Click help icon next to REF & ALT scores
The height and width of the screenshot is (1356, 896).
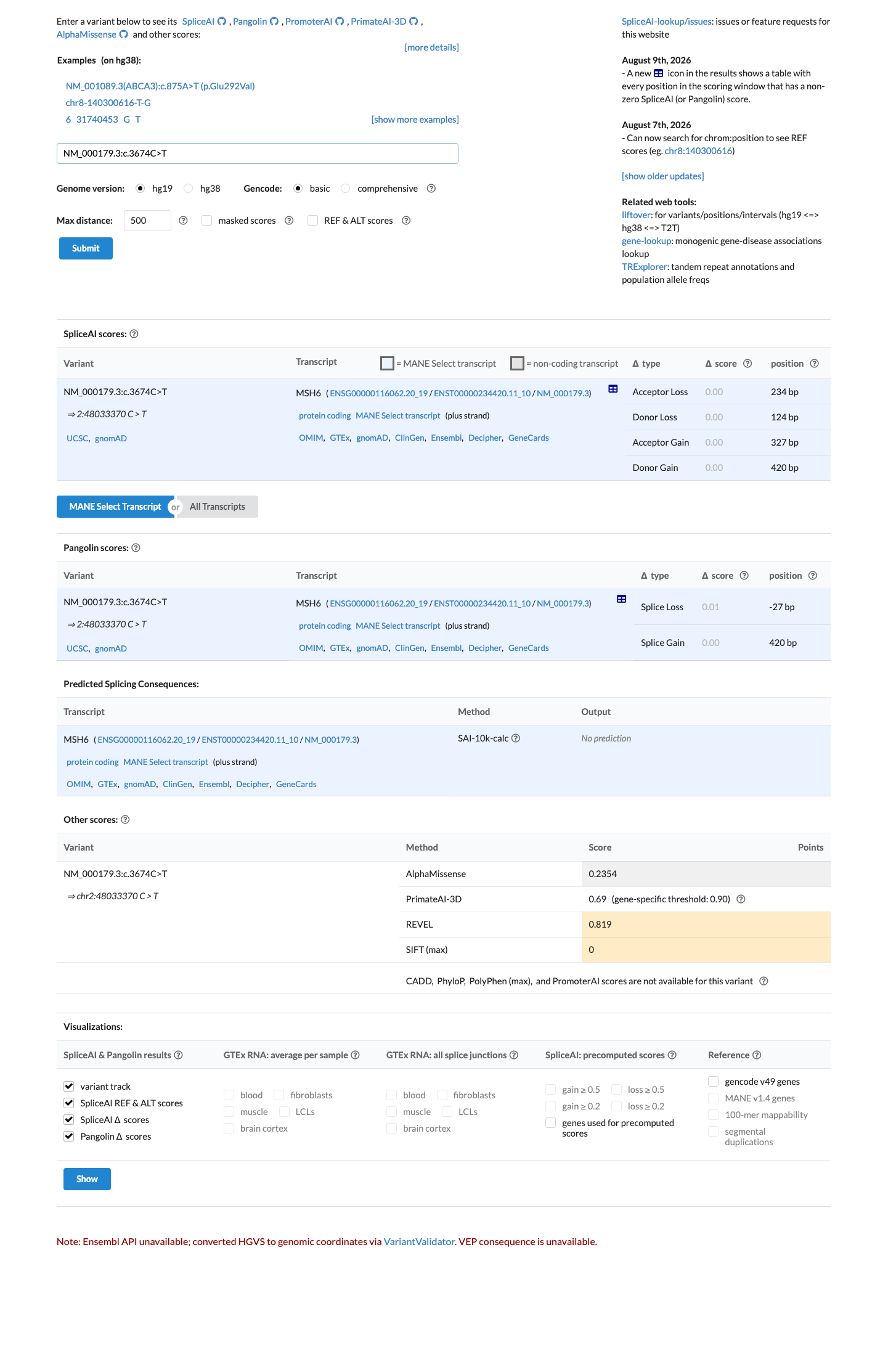coord(406,221)
